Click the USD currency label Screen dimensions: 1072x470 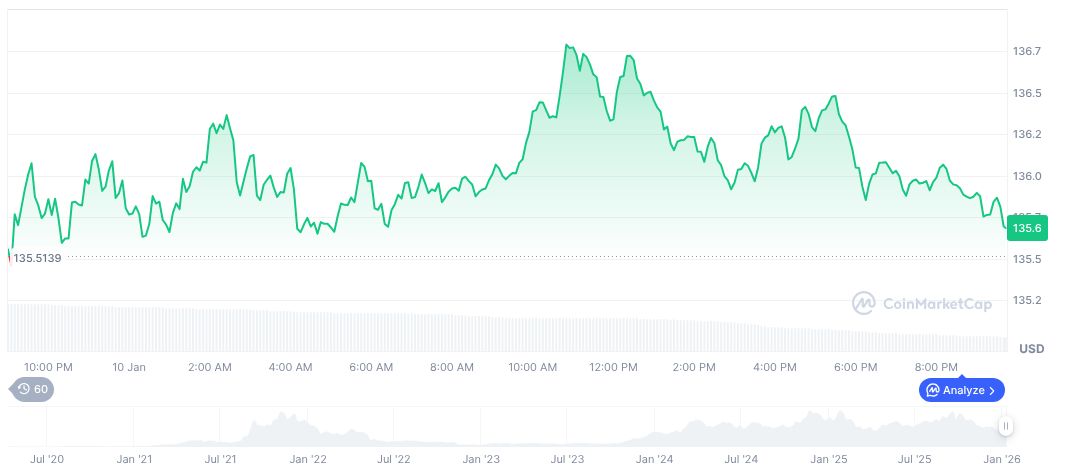(1031, 349)
